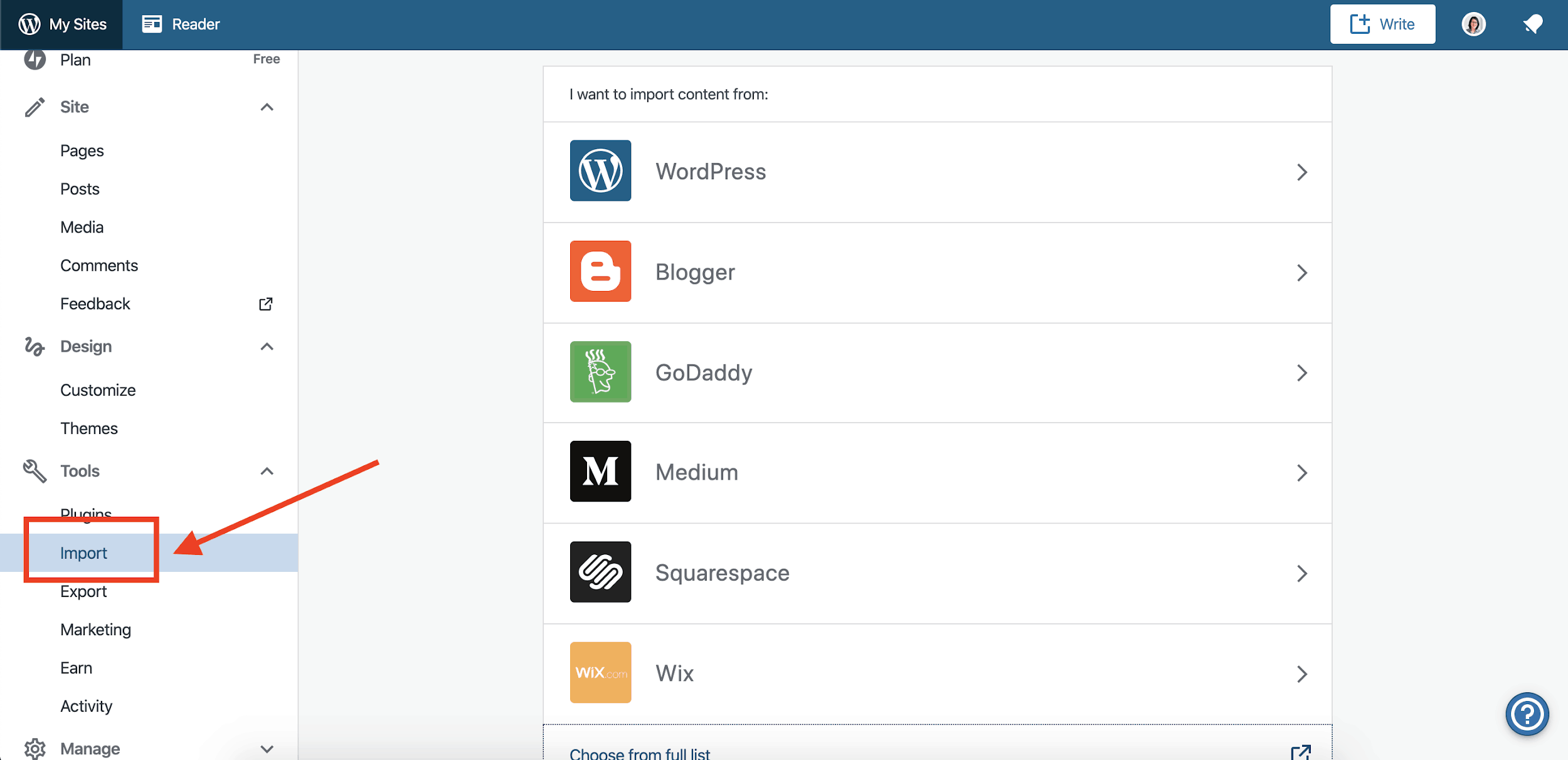
Task: Open Earn in the Tools menu
Action: tap(76, 668)
